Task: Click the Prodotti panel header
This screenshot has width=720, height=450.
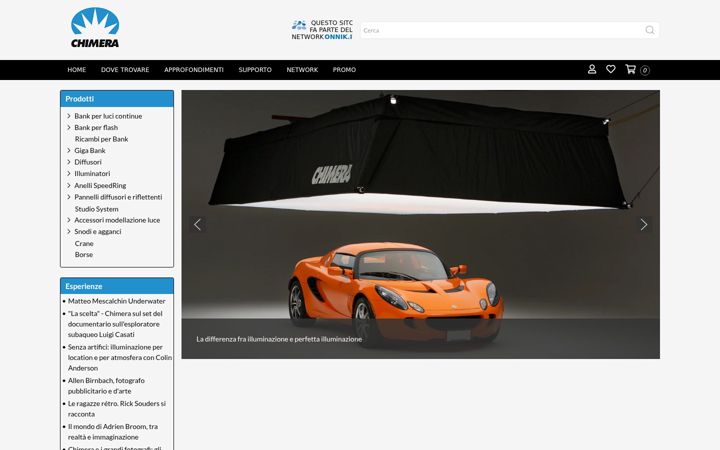Action: [117, 99]
